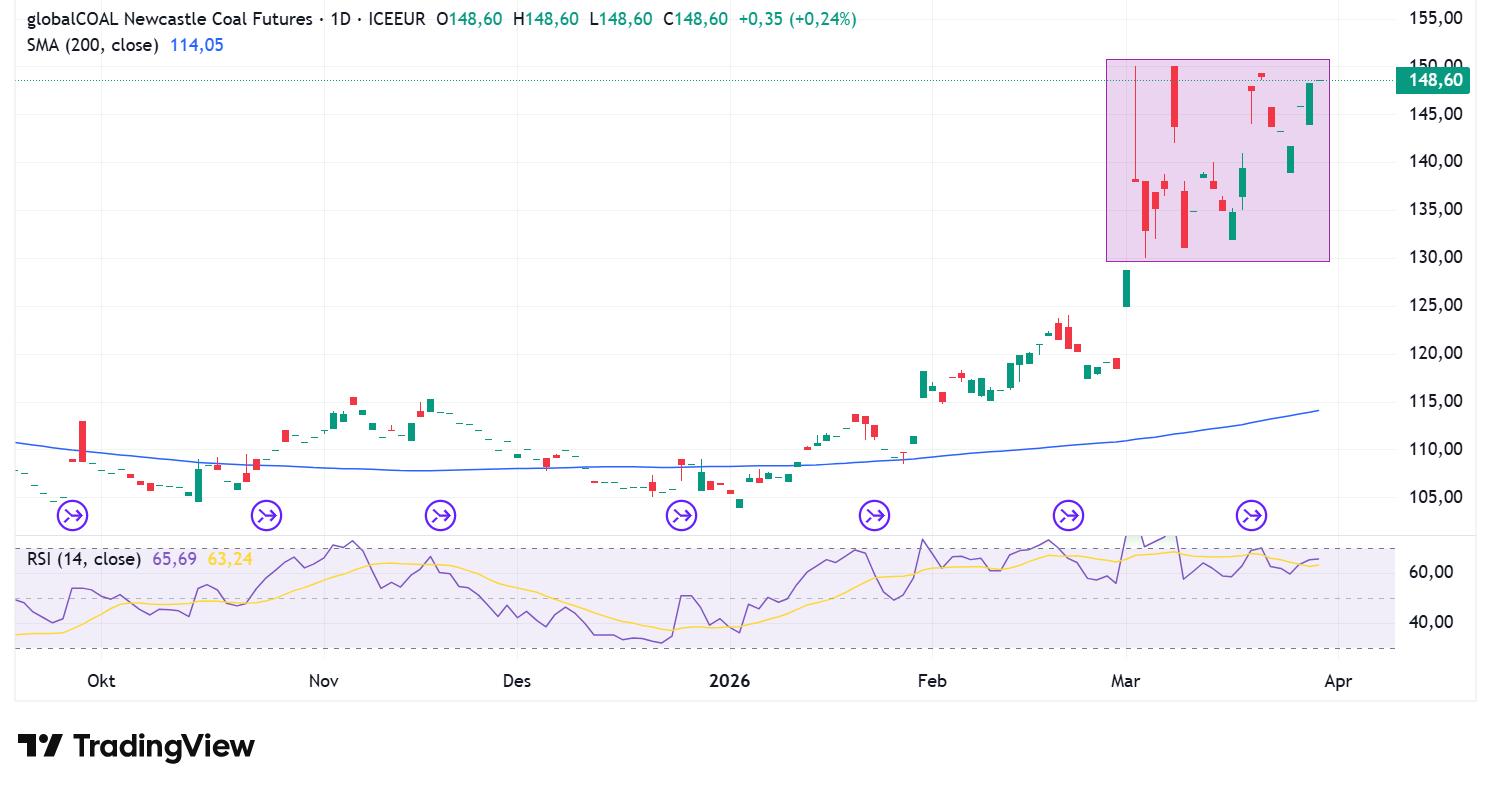Click the ICEEUR exchange label
Viewport: 1491px width, 791px height.
point(397,19)
